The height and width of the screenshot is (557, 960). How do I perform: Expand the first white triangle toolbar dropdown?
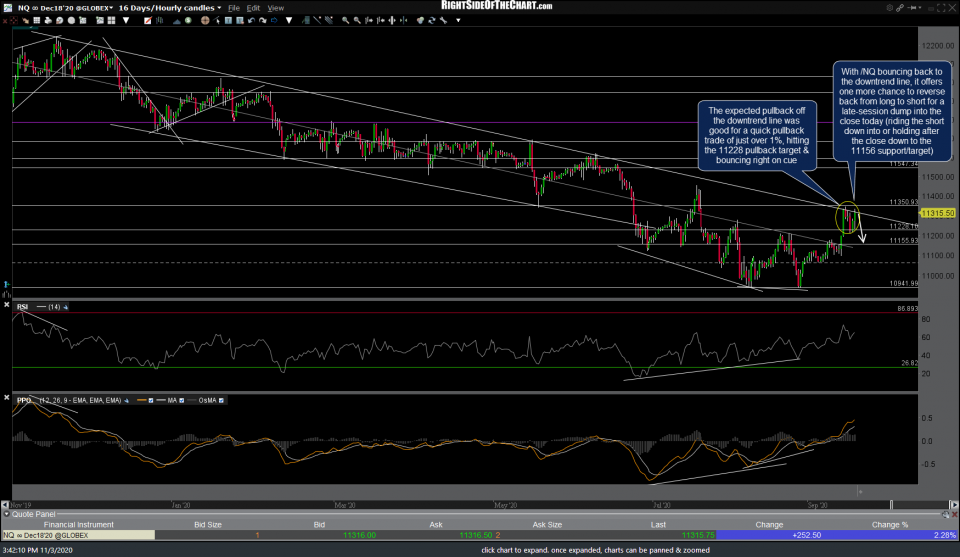[126, 20]
